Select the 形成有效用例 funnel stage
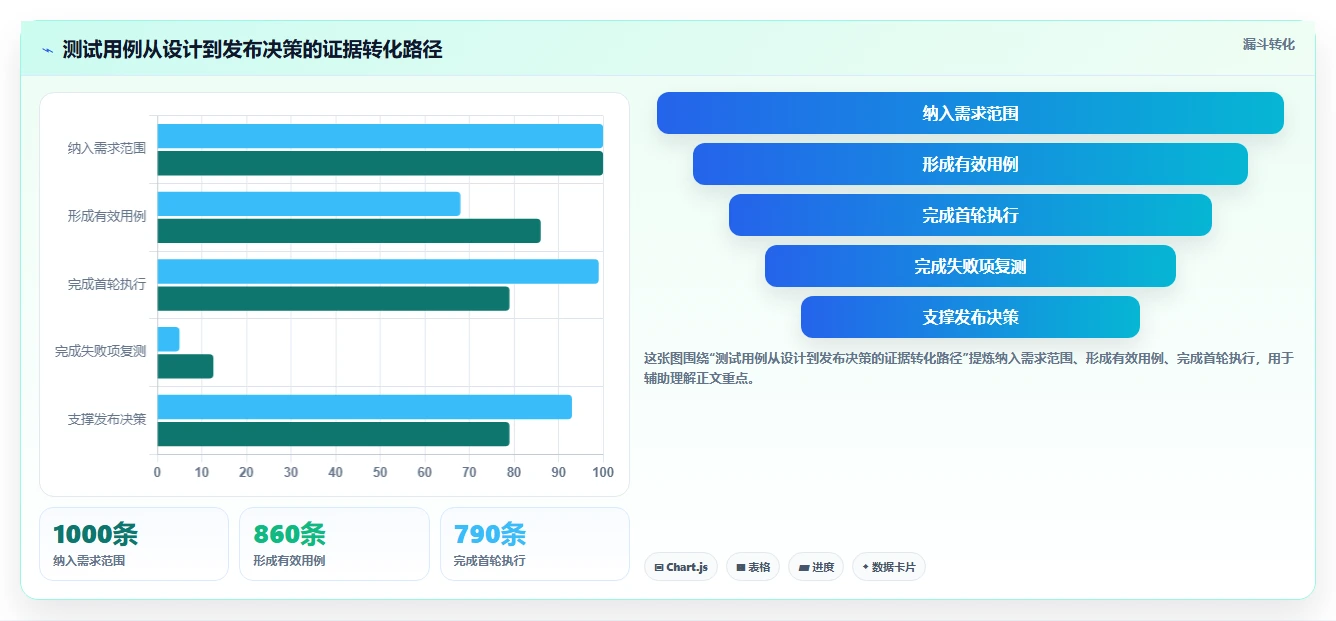This screenshot has height=621, width=1336. click(x=970, y=164)
